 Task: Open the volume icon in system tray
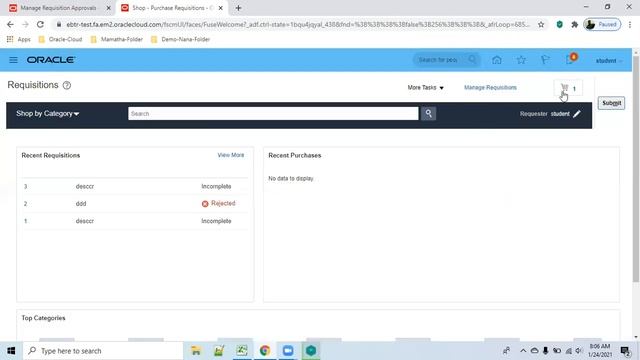tap(579, 351)
